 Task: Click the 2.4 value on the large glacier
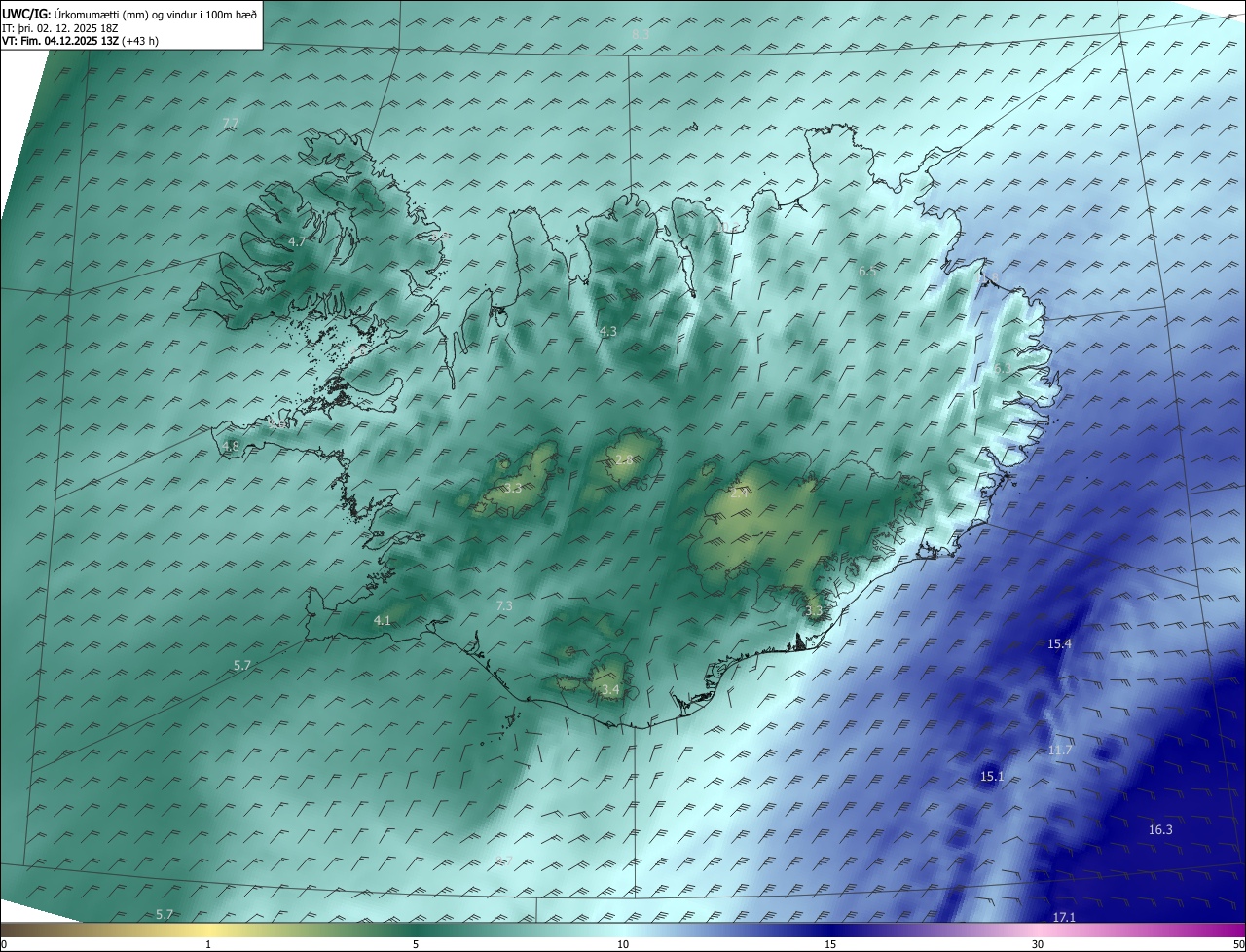coord(740,494)
